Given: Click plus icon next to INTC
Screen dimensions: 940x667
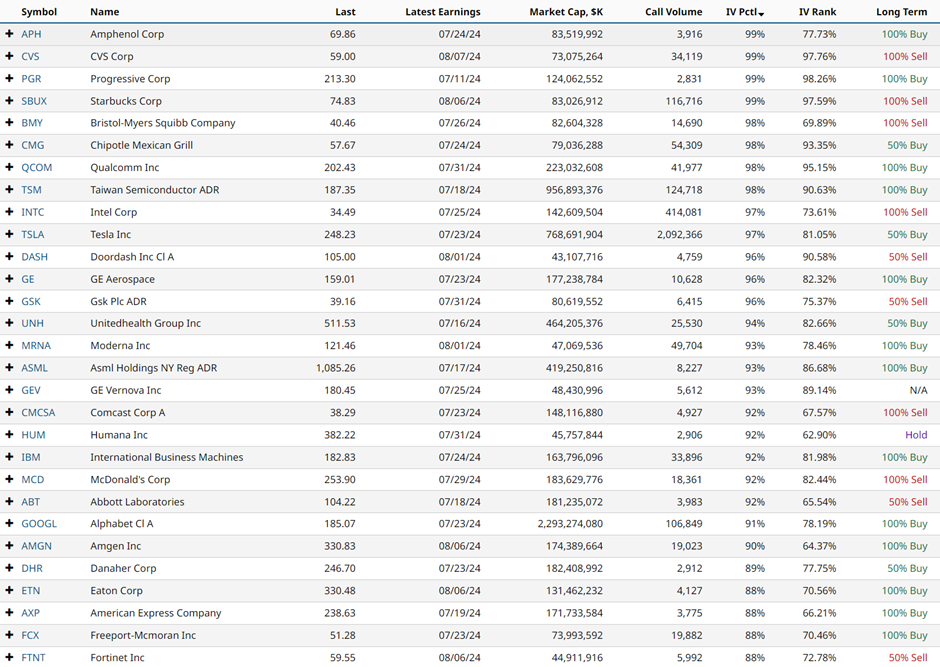Looking at the screenshot, I should click(10, 212).
